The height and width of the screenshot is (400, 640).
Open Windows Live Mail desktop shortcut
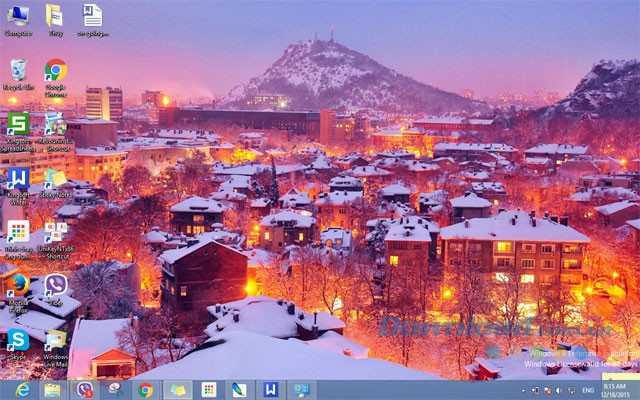(x=56, y=348)
